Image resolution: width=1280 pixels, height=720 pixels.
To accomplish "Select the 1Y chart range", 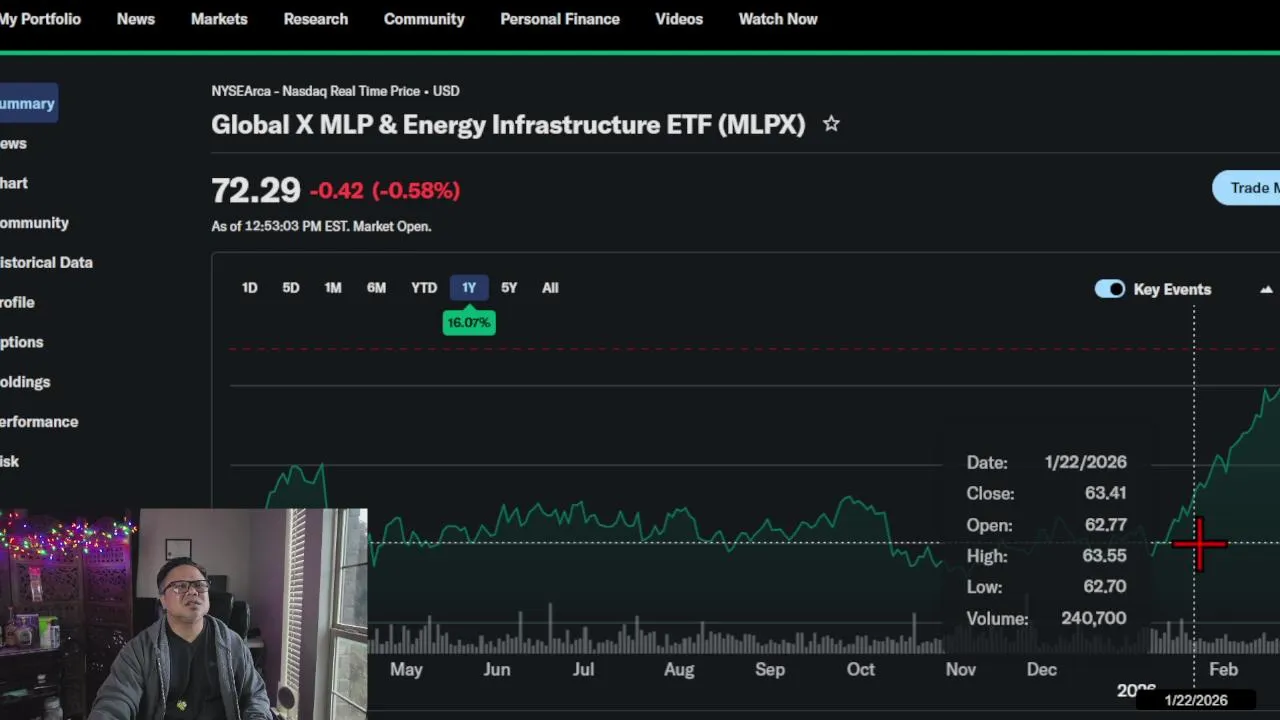I will pyautogui.click(x=469, y=288).
